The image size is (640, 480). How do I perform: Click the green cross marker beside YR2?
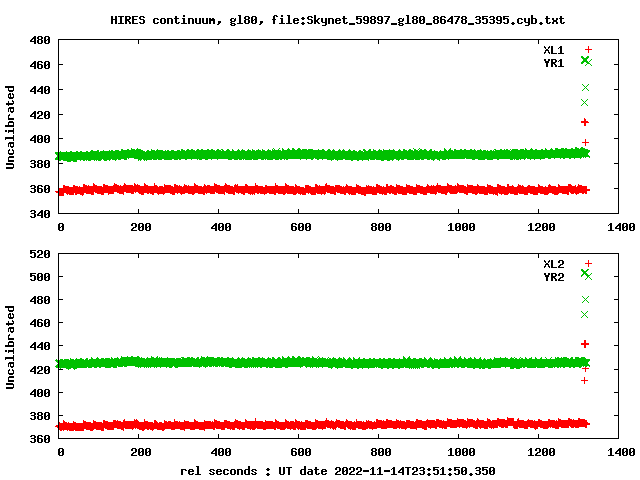[x=588, y=277]
